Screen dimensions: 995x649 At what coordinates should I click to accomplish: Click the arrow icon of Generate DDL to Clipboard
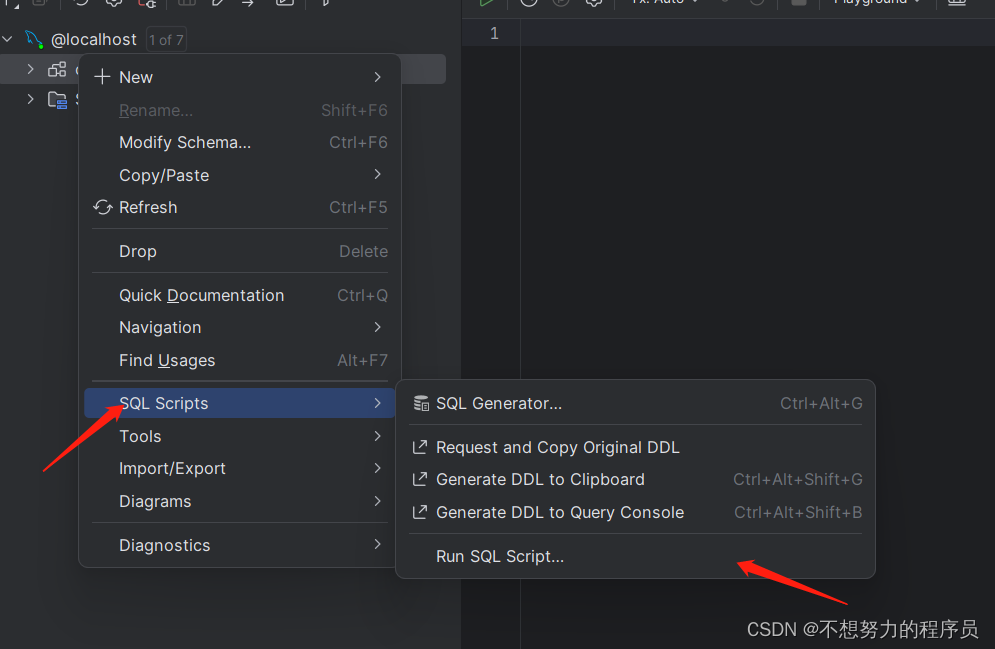tap(419, 480)
